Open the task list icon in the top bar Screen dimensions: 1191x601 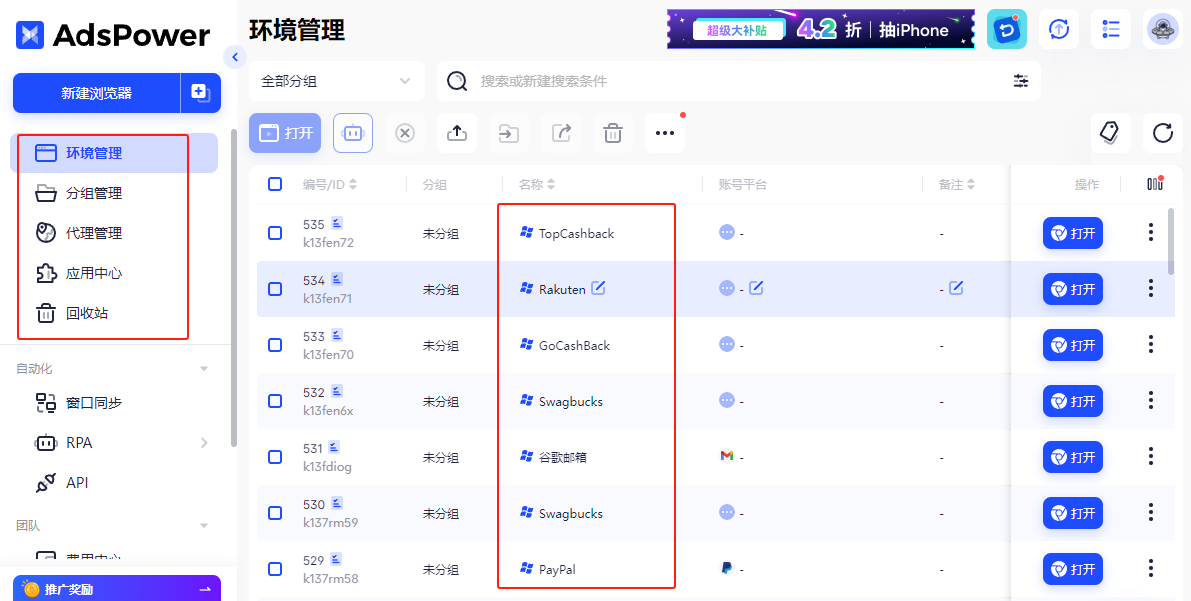(x=1110, y=30)
